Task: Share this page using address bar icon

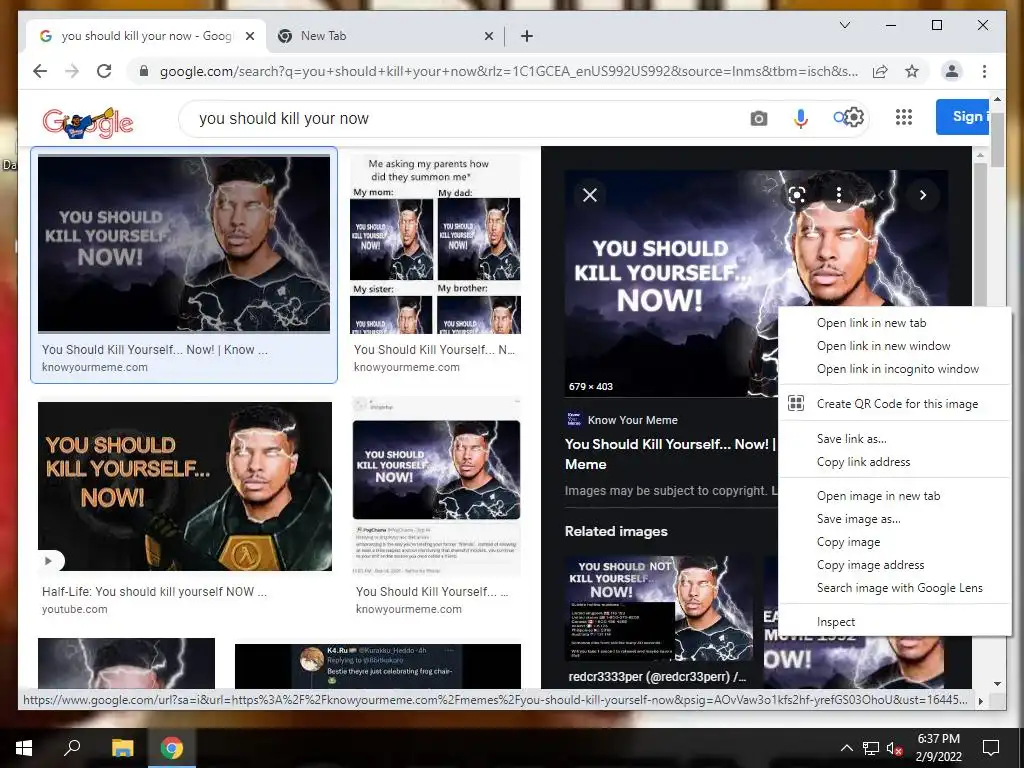Action: 880,71
